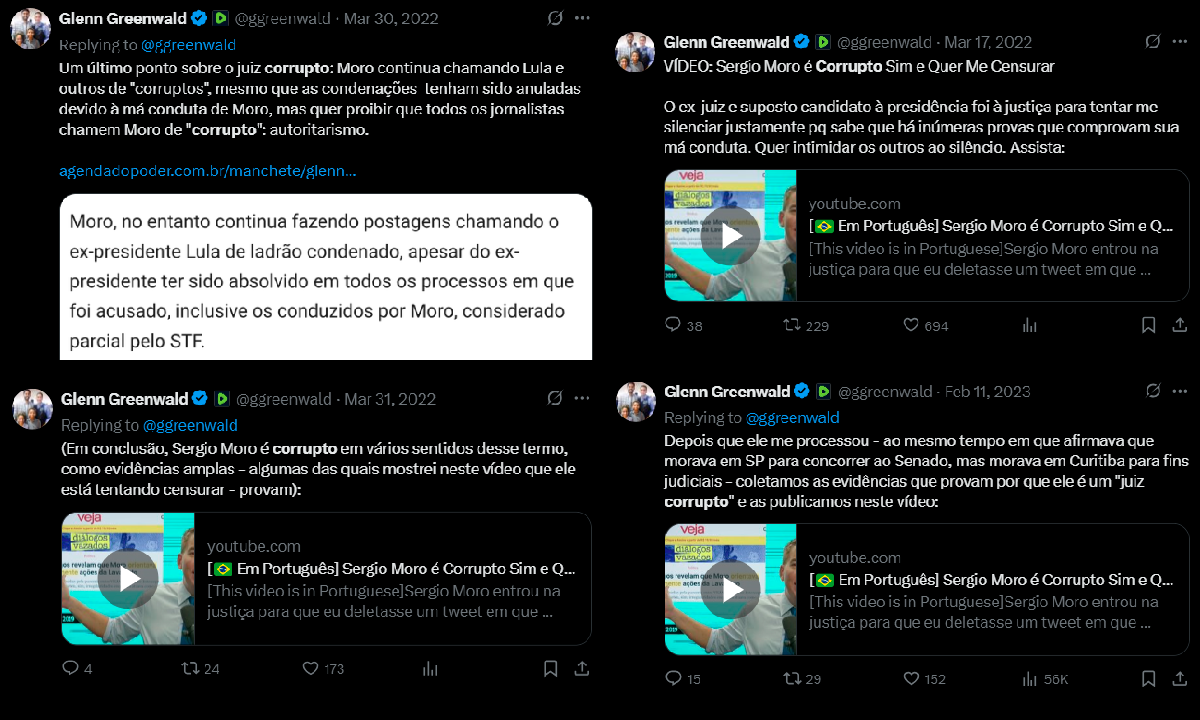Play YouTube video in Mar 17, 2022 tweet
The image size is (1200, 720).
[731, 236]
